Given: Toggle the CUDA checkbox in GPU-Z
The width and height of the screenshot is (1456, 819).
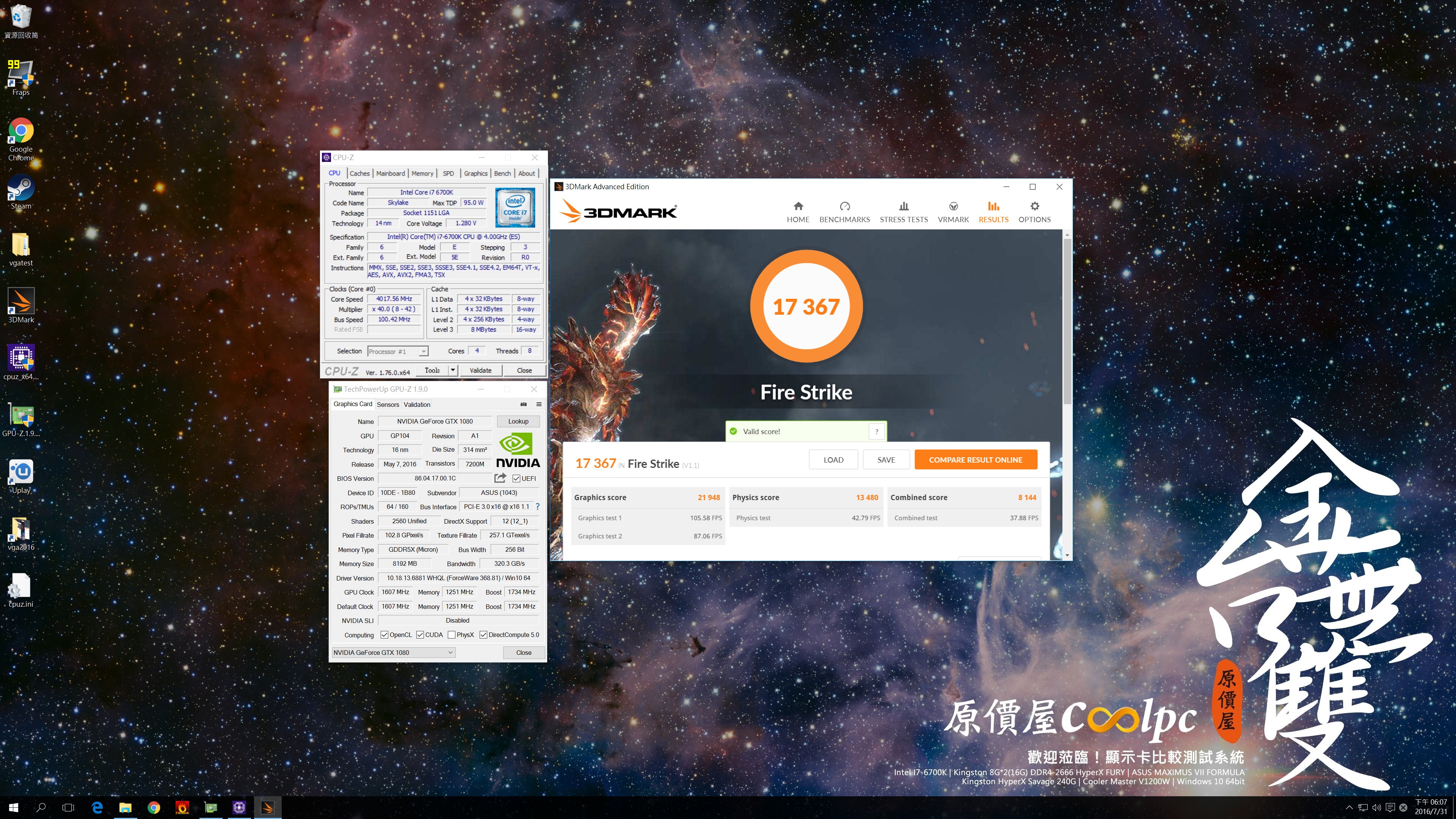Looking at the screenshot, I should point(420,635).
